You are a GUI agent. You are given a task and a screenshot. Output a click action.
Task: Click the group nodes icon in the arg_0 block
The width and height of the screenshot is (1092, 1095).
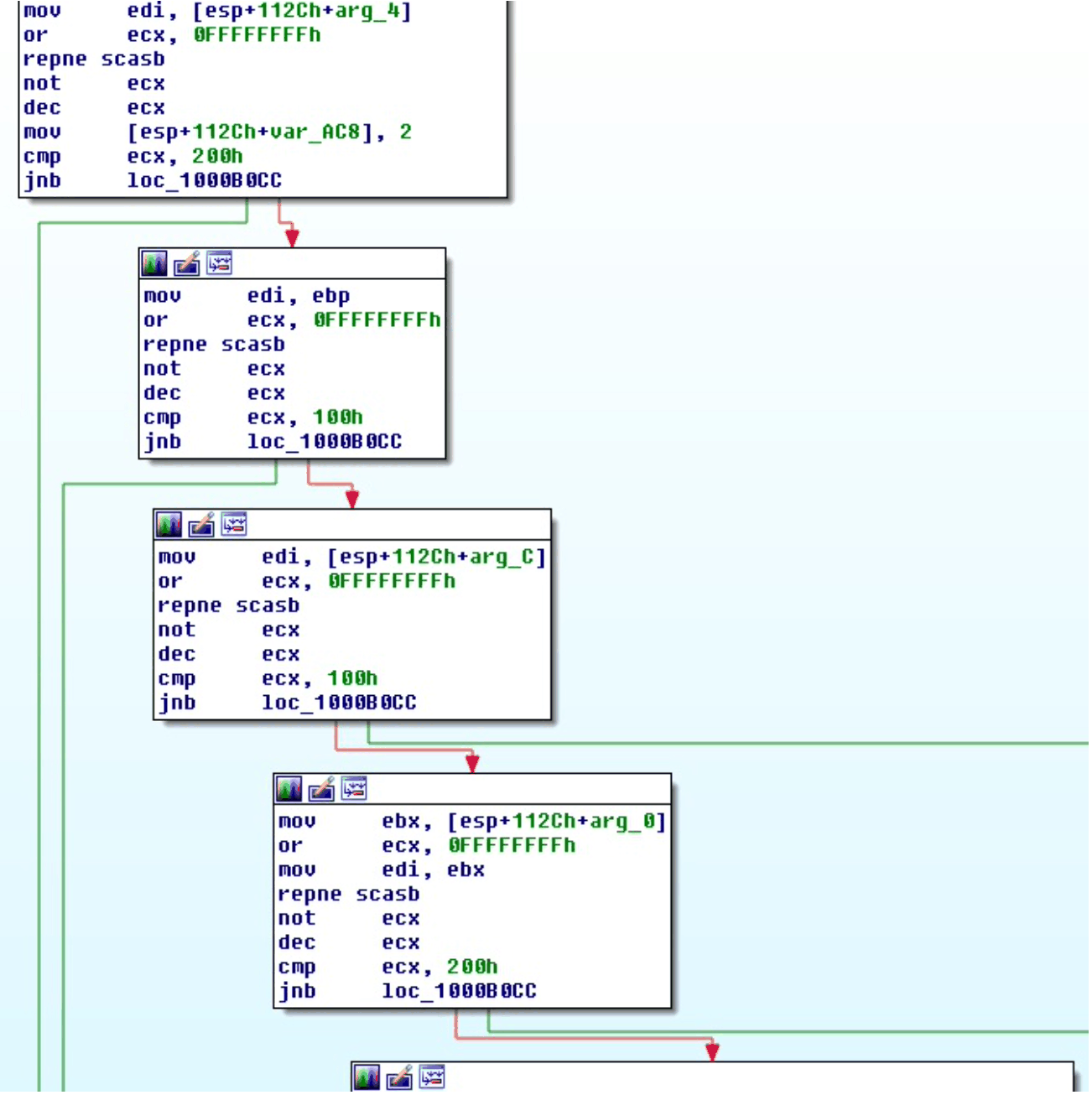(x=353, y=789)
